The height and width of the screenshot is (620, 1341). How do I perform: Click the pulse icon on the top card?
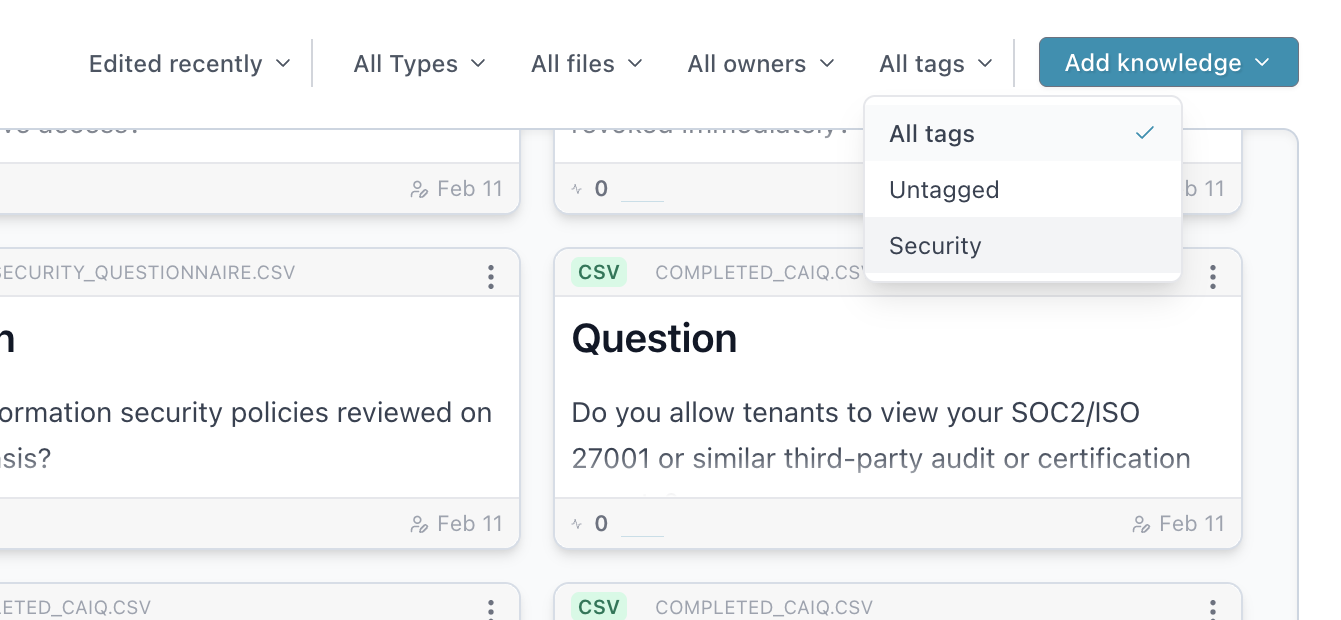click(x=578, y=188)
